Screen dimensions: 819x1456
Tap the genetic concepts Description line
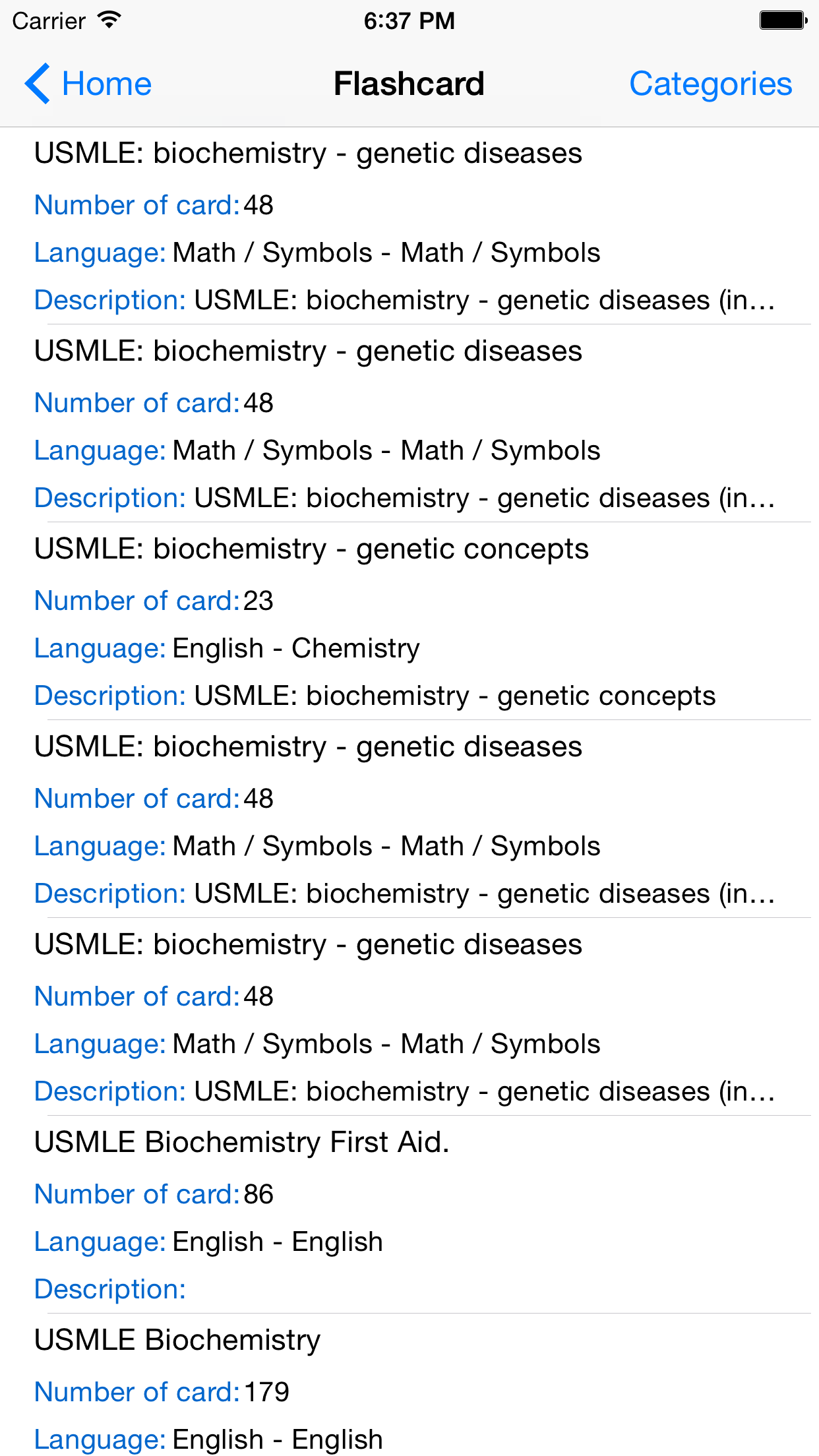[x=375, y=696]
